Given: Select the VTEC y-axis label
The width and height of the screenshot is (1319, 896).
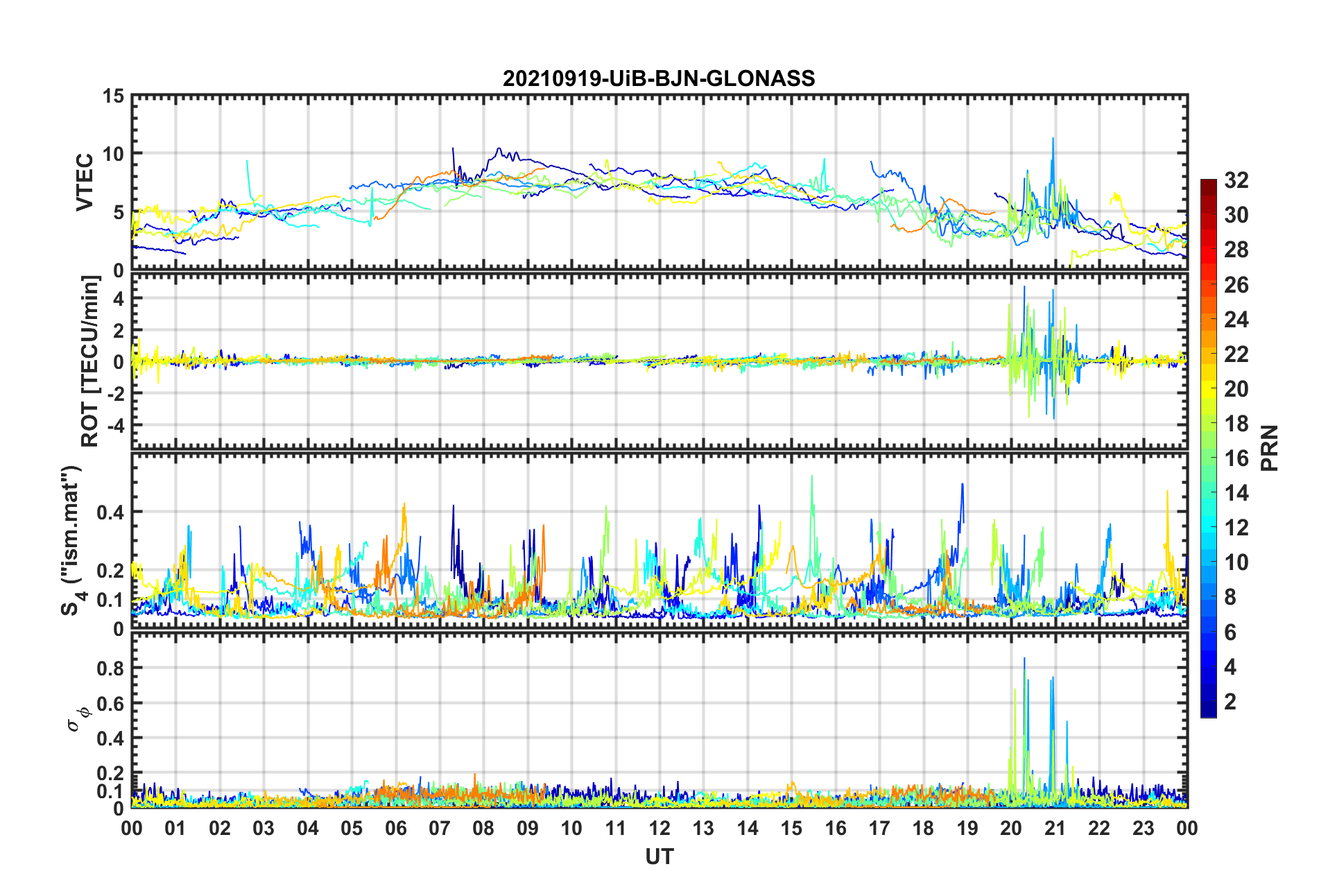Looking at the screenshot, I should [85, 182].
